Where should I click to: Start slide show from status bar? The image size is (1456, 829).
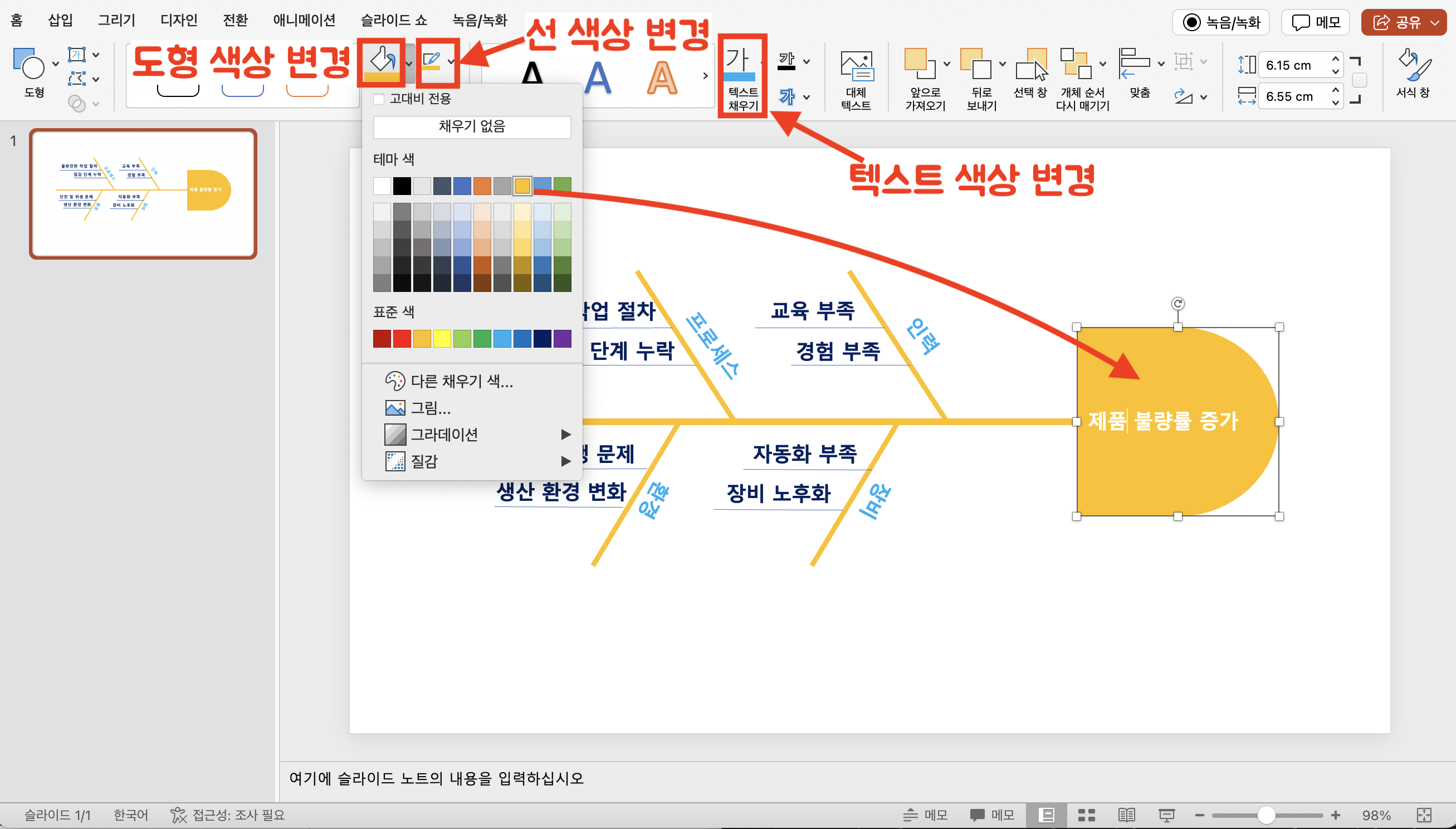coord(1166,815)
